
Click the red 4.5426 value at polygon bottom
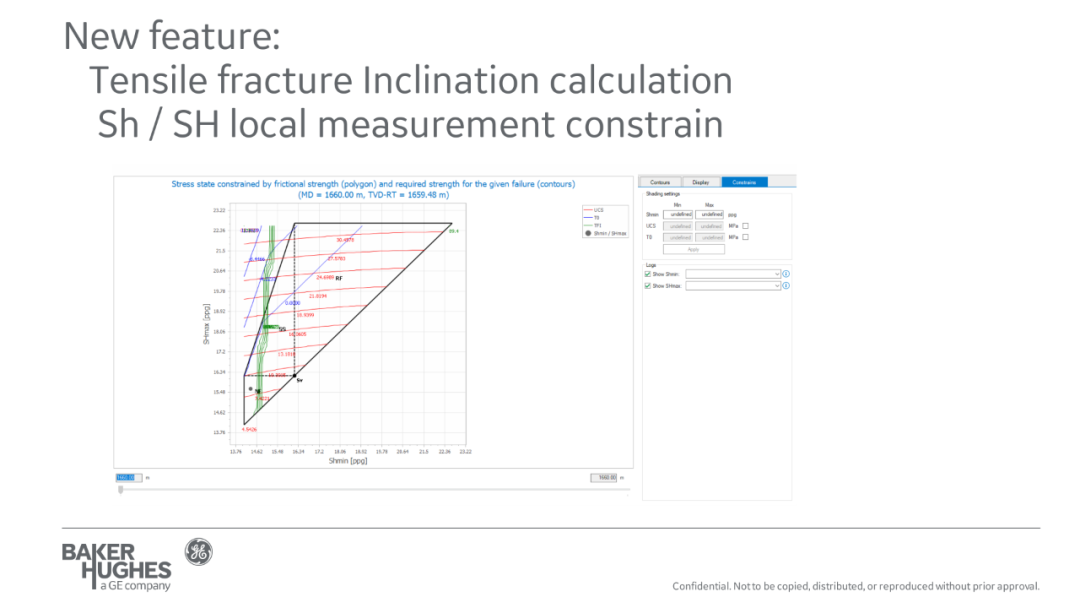pyautogui.click(x=249, y=430)
